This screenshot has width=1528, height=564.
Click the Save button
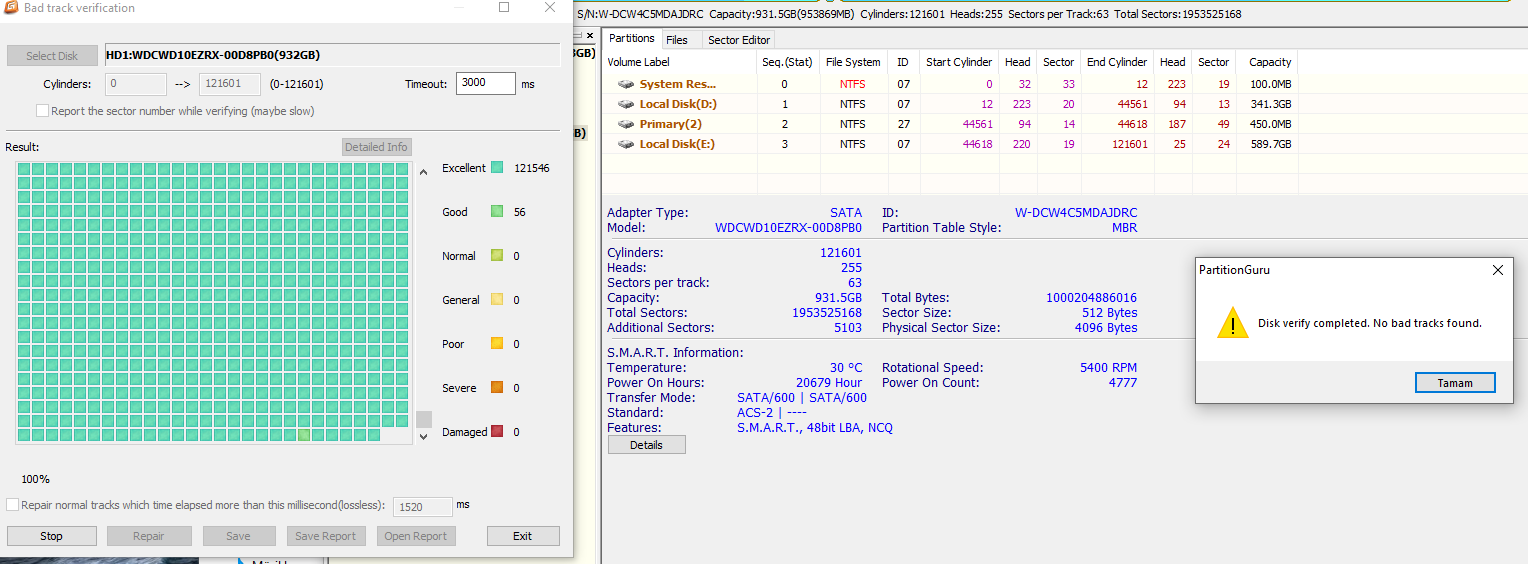pos(239,536)
